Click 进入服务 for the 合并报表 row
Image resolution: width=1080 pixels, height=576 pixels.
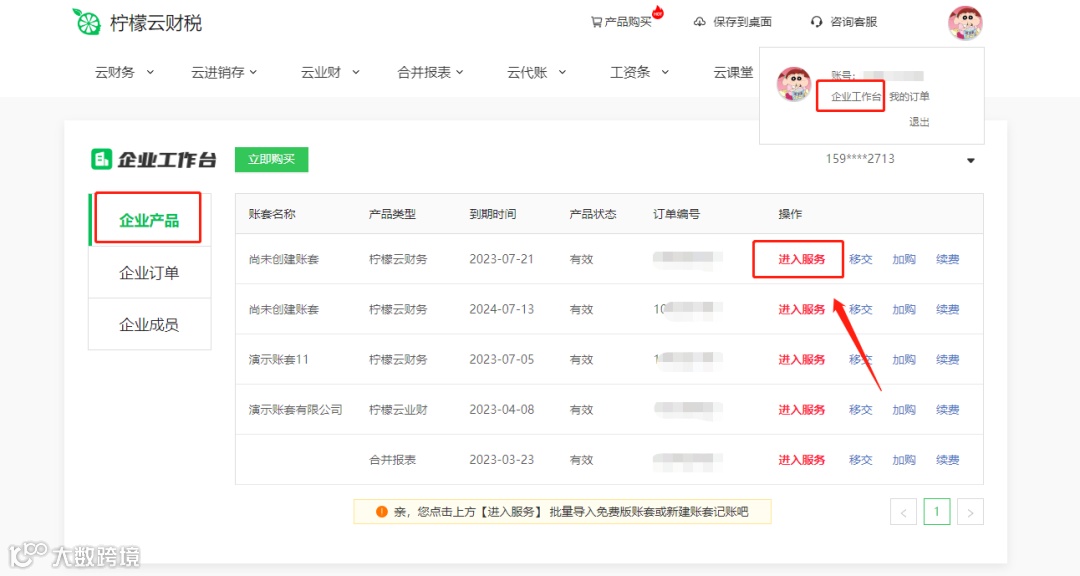(802, 460)
